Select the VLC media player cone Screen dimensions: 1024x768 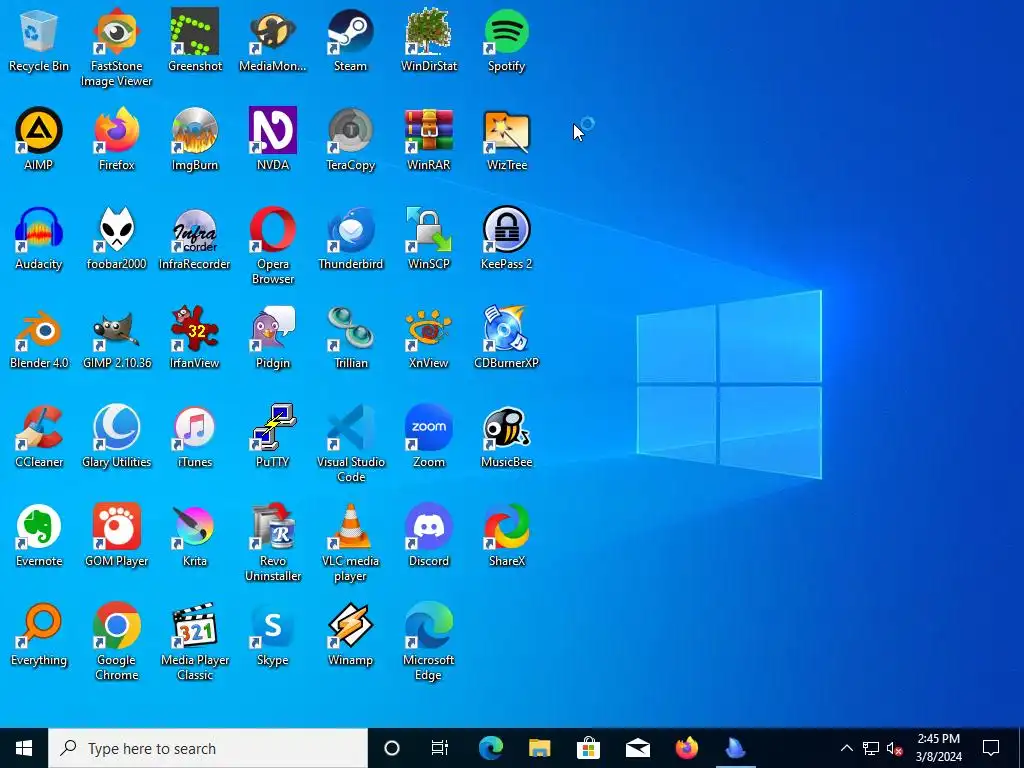[351, 526]
